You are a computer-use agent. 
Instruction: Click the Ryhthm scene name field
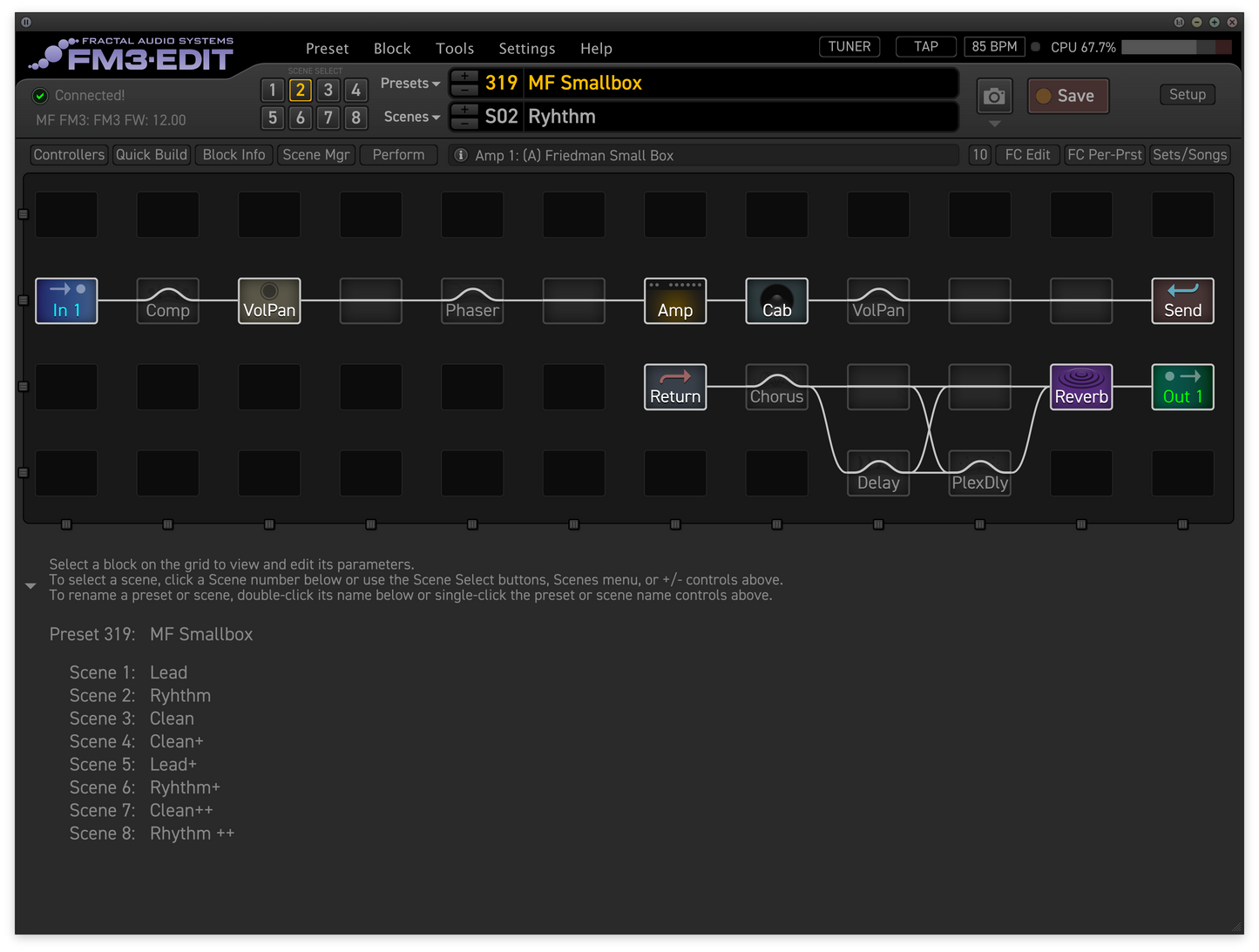(741, 117)
